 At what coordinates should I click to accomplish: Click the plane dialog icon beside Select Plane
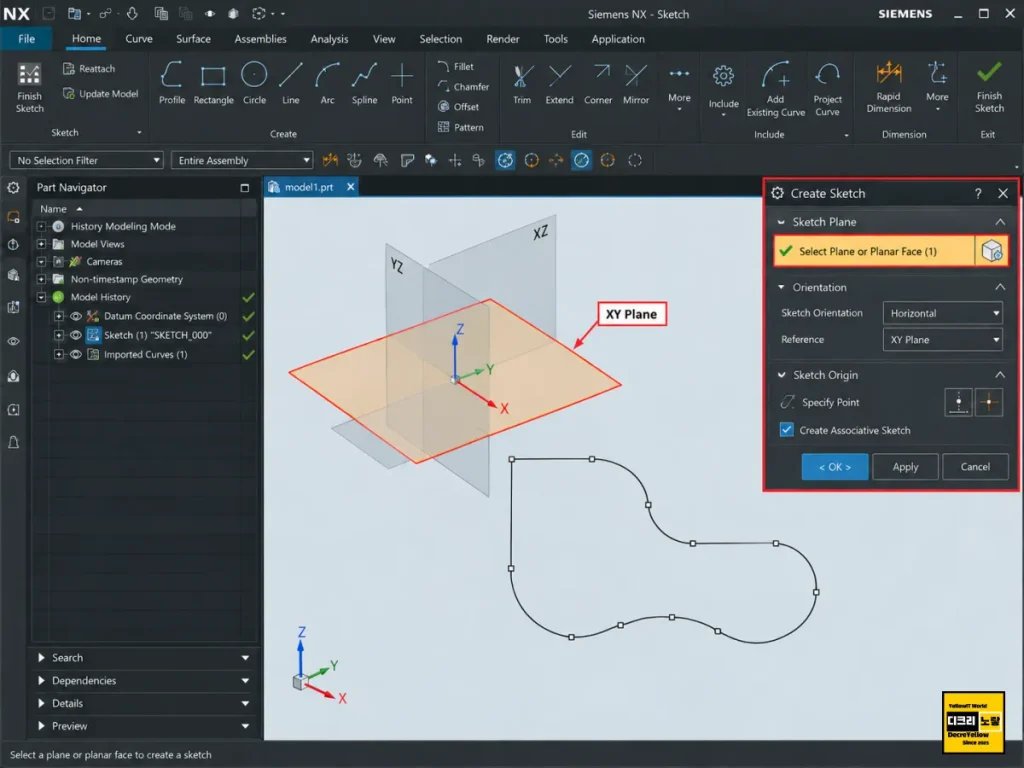(991, 251)
